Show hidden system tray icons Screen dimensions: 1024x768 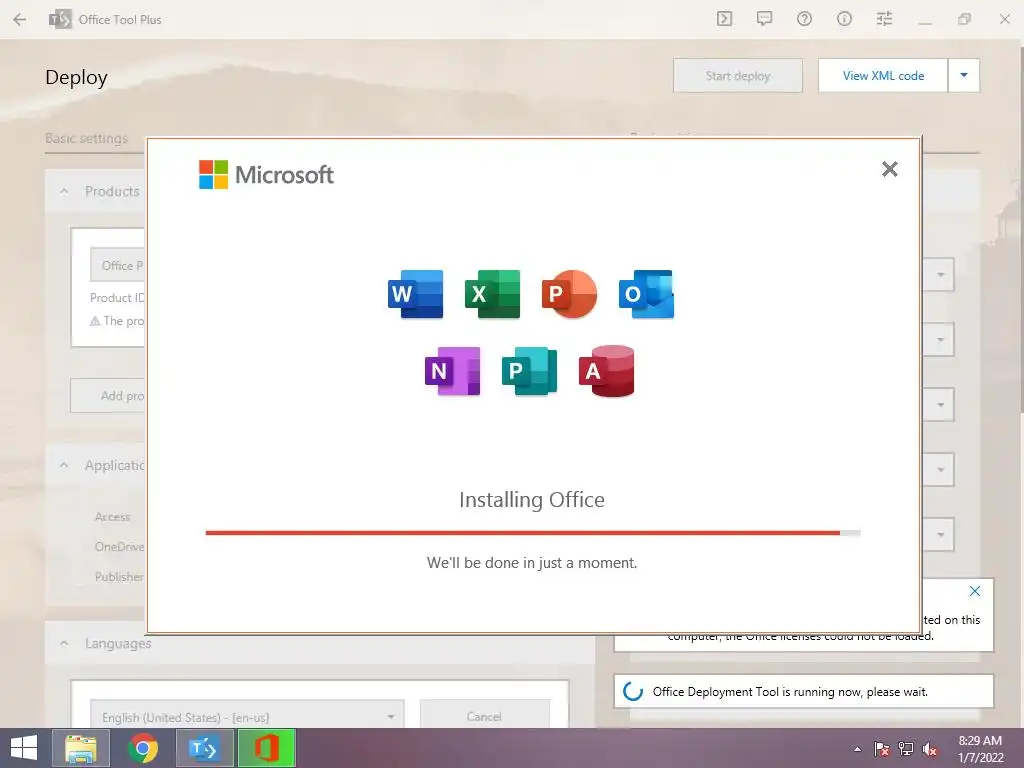point(857,749)
